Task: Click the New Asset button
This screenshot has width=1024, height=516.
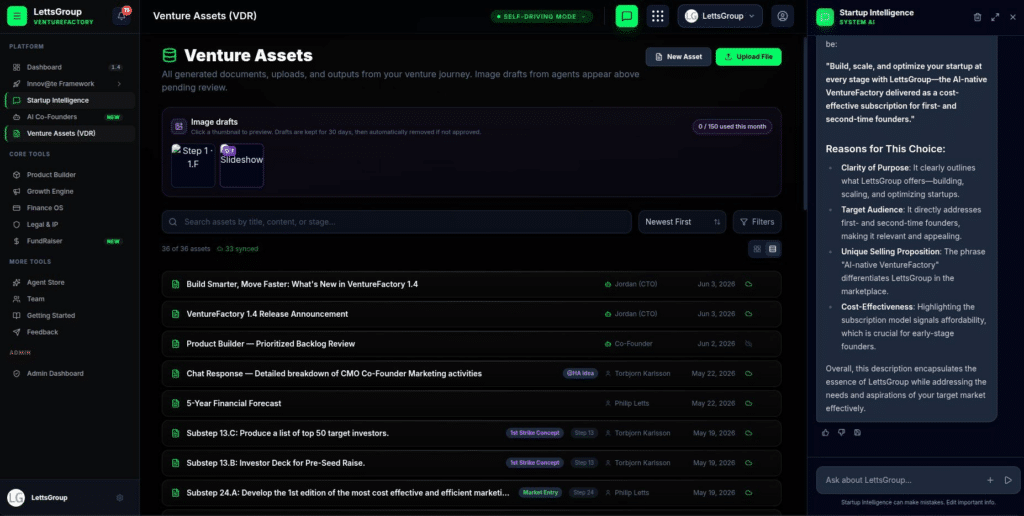Action: [x=678, y=57]
